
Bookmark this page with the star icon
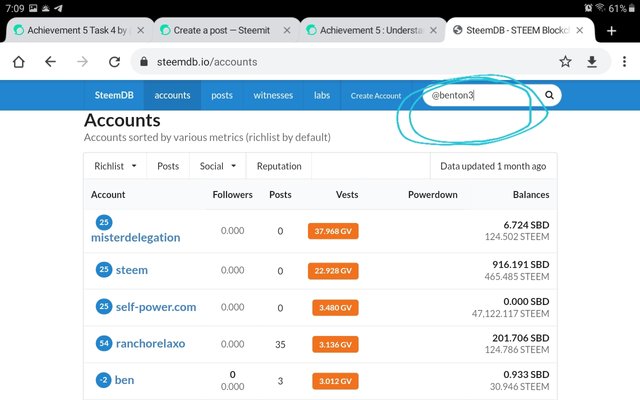click(x=566, y=62)
